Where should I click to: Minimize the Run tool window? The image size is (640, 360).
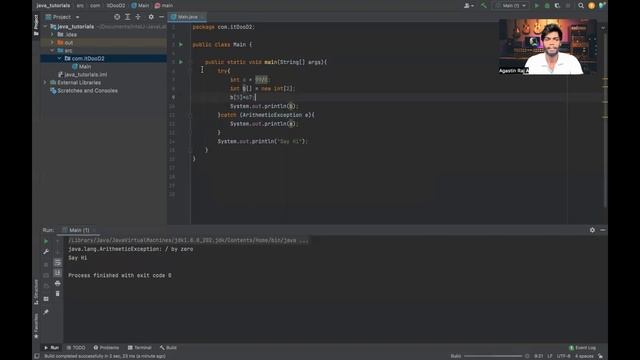pos(602,230)
